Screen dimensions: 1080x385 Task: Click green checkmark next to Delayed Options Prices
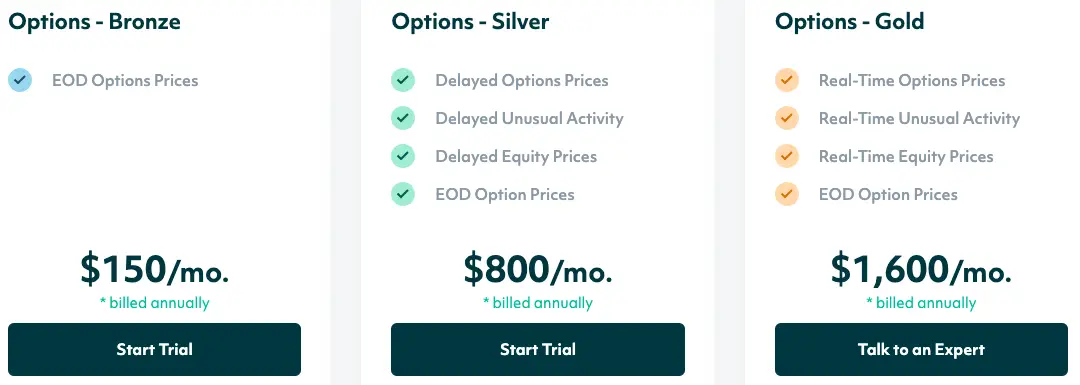click(403, 81)
